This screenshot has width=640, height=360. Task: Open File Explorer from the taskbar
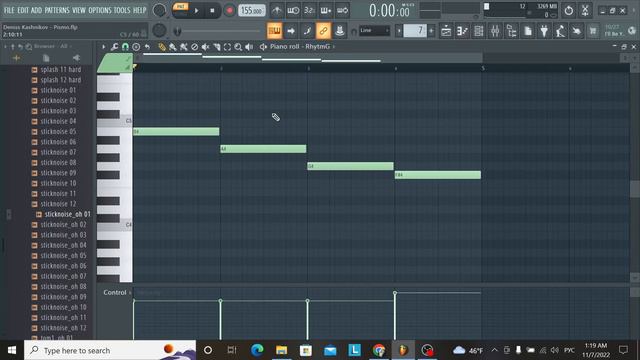pyautogui.click(x=281, y=350)
